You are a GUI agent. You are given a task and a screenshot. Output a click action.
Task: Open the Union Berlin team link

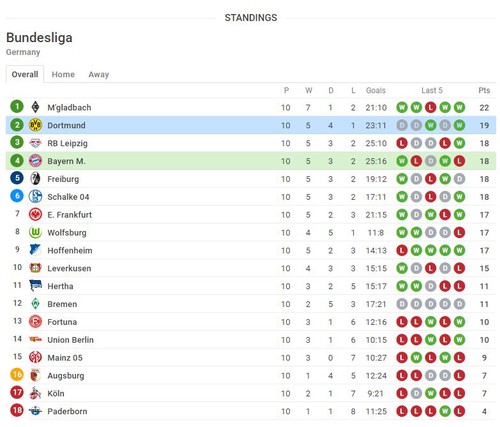(70, 340)
